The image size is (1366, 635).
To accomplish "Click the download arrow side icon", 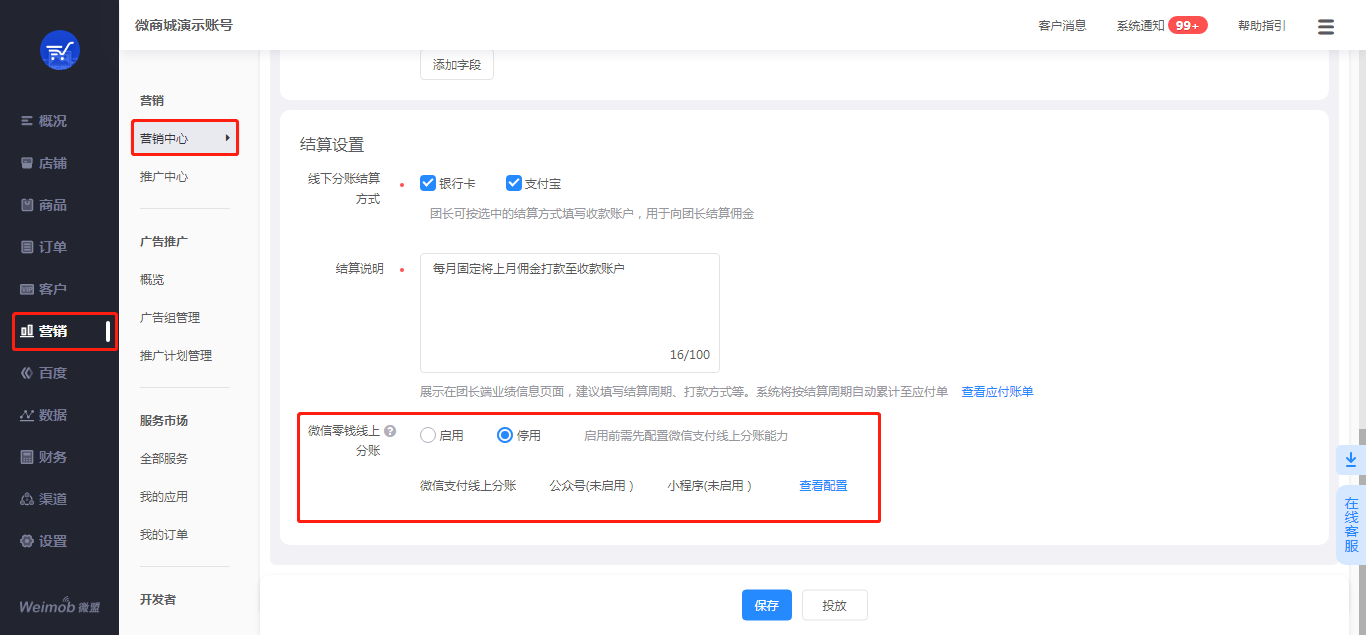I will (x=1350, y=460).
